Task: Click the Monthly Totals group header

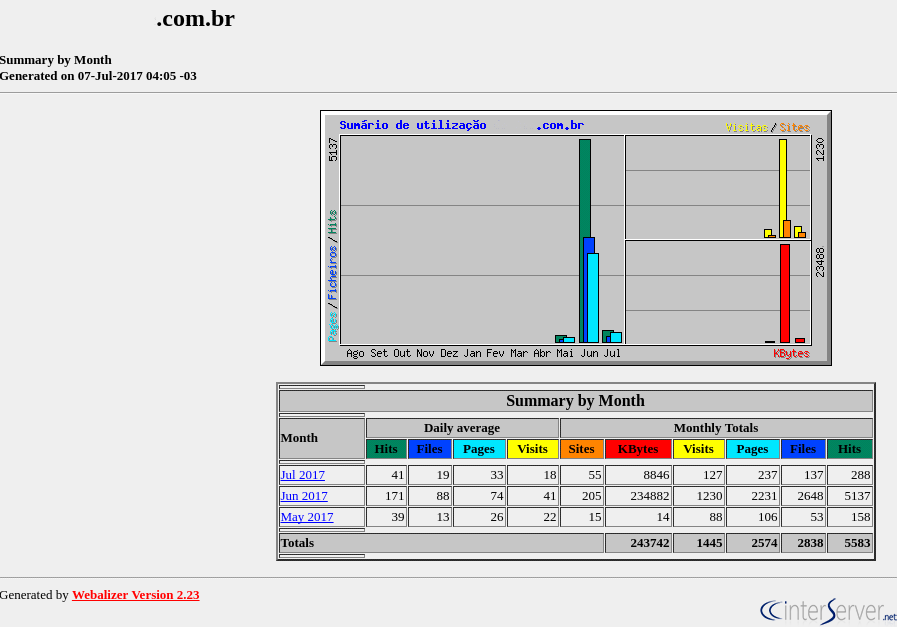Action: point(716,428)
